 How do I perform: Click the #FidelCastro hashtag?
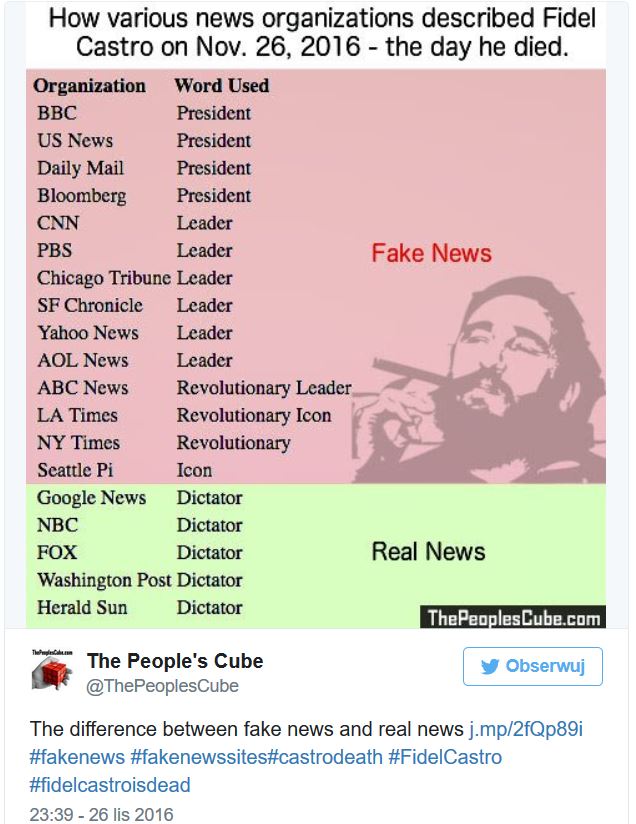[448, 757]
